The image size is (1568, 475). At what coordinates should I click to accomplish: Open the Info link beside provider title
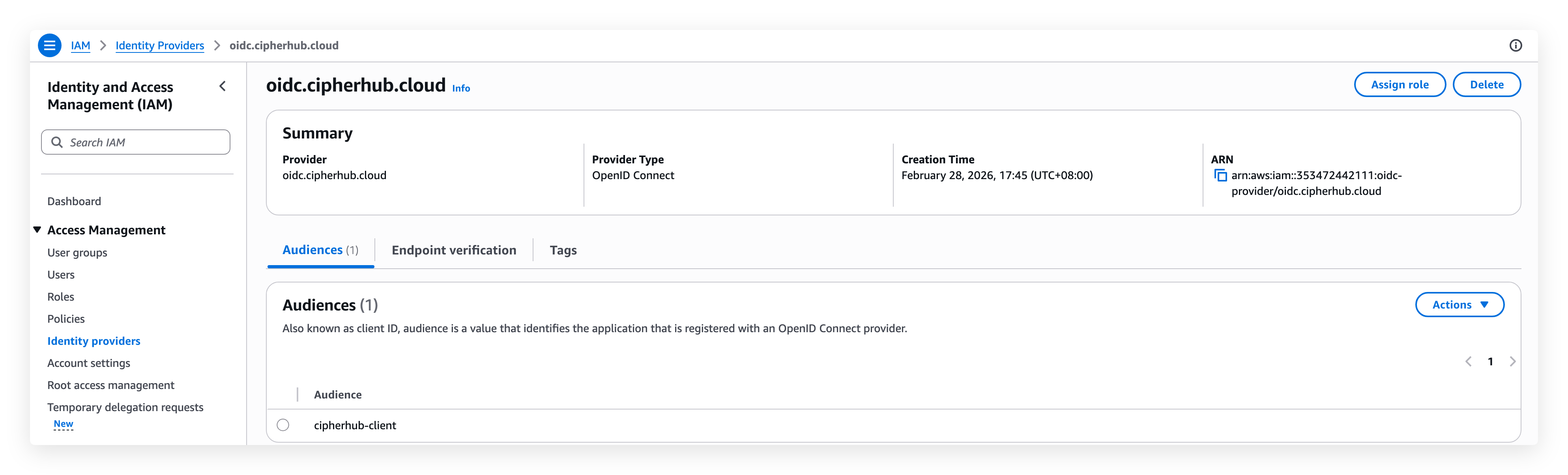coord(461,88)
